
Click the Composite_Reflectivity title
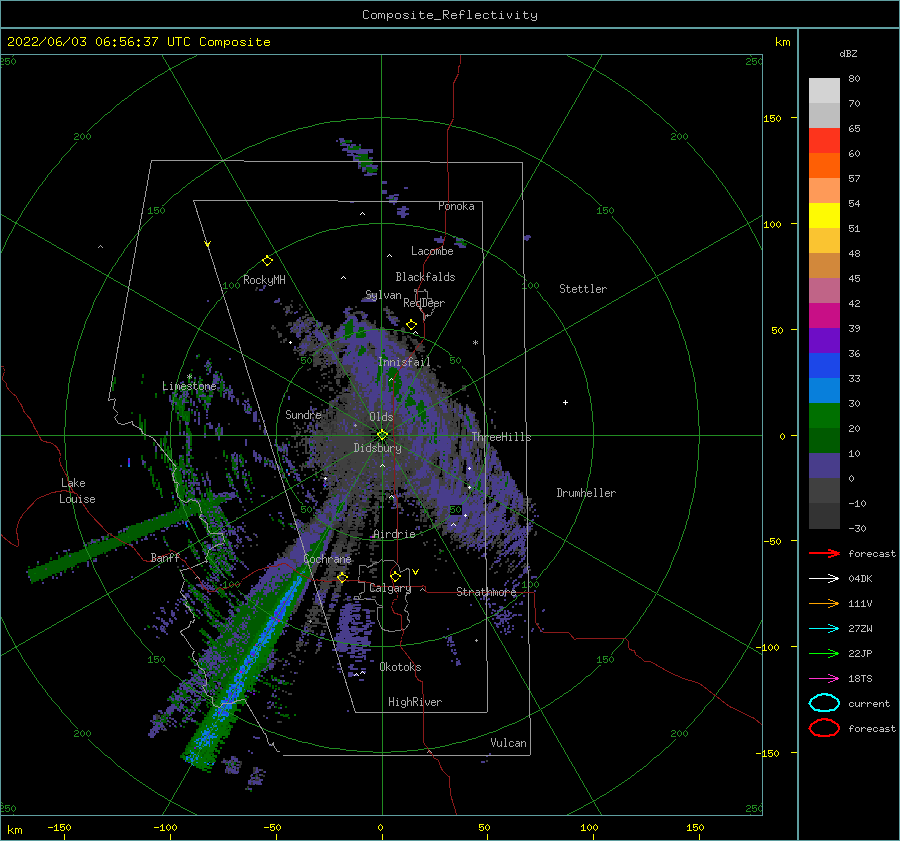pyautogui.click(x=450, y=15)
